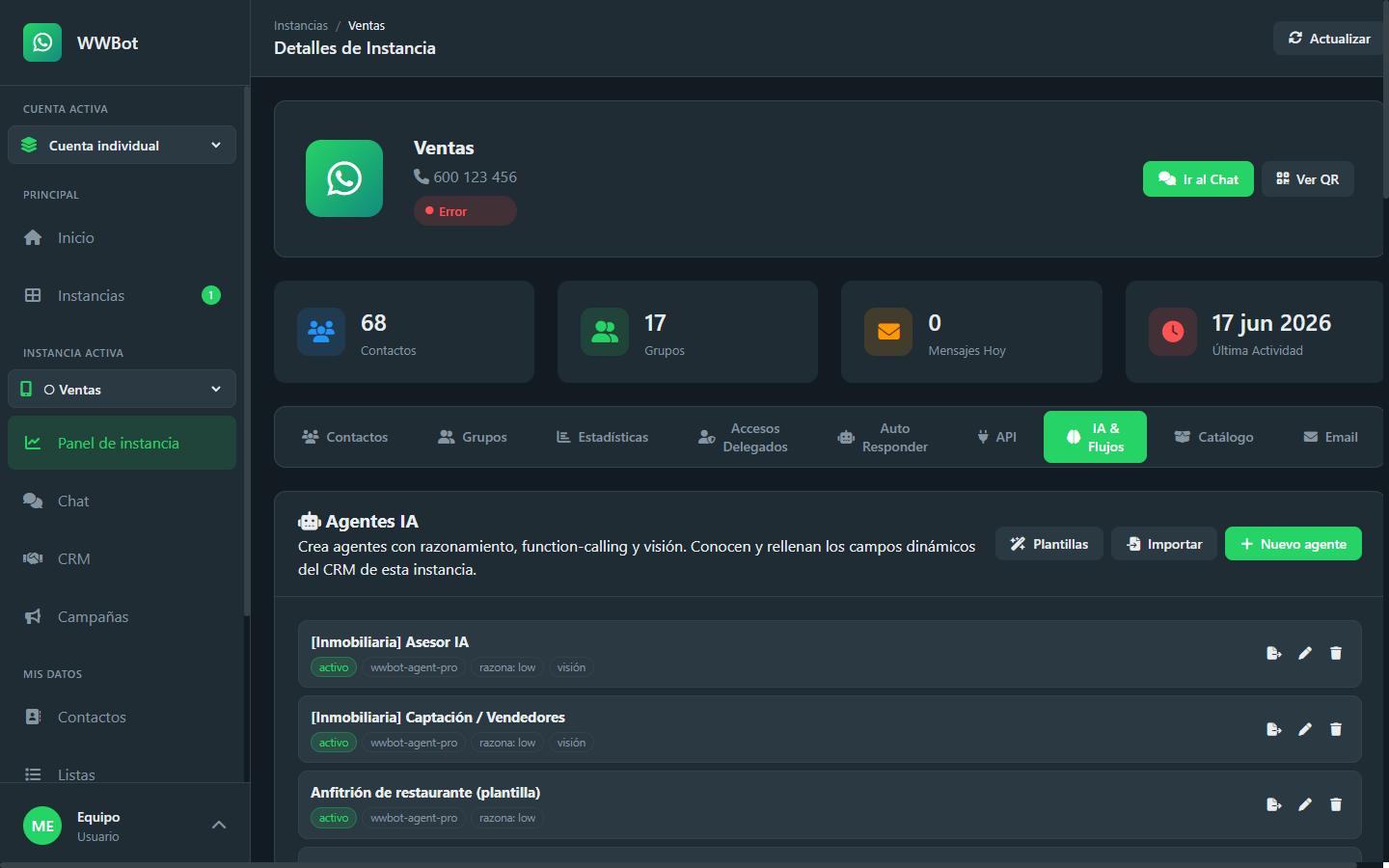Switch to the Contactos tab
The height and width of the screenshot is (868, 1389).
(x=345, y=437)
